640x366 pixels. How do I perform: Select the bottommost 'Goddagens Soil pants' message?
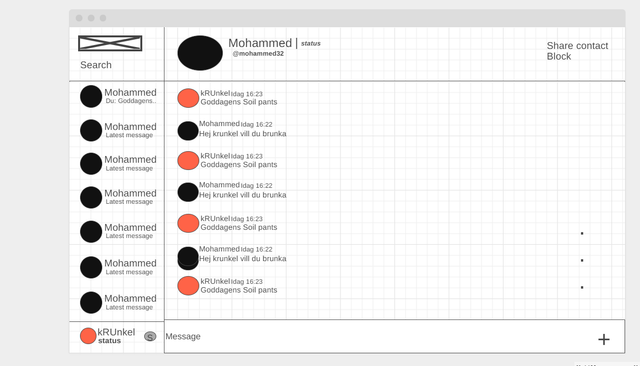239,290
